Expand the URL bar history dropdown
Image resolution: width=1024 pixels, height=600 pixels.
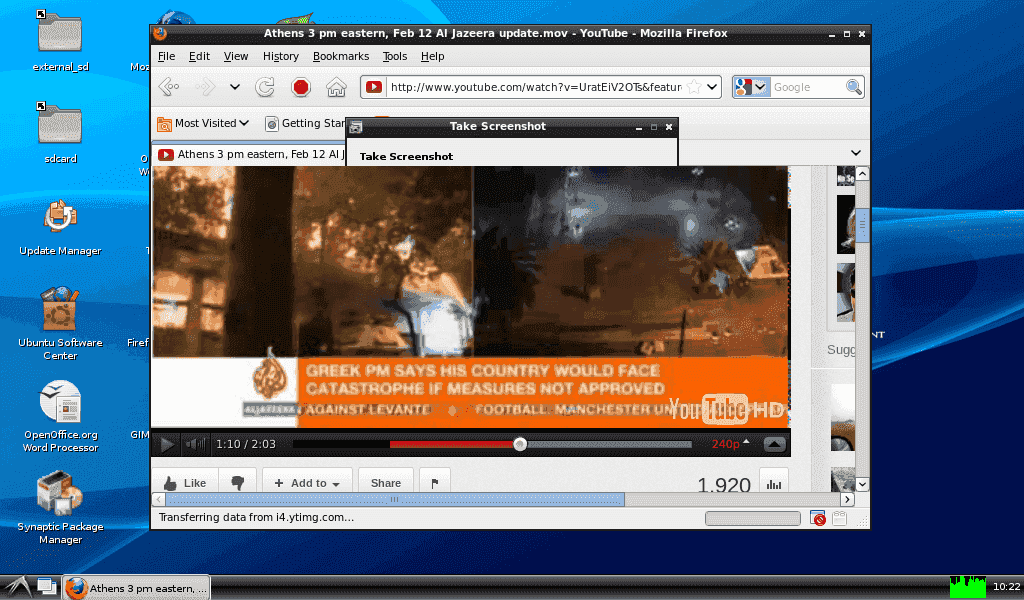[x=712, y=87]
